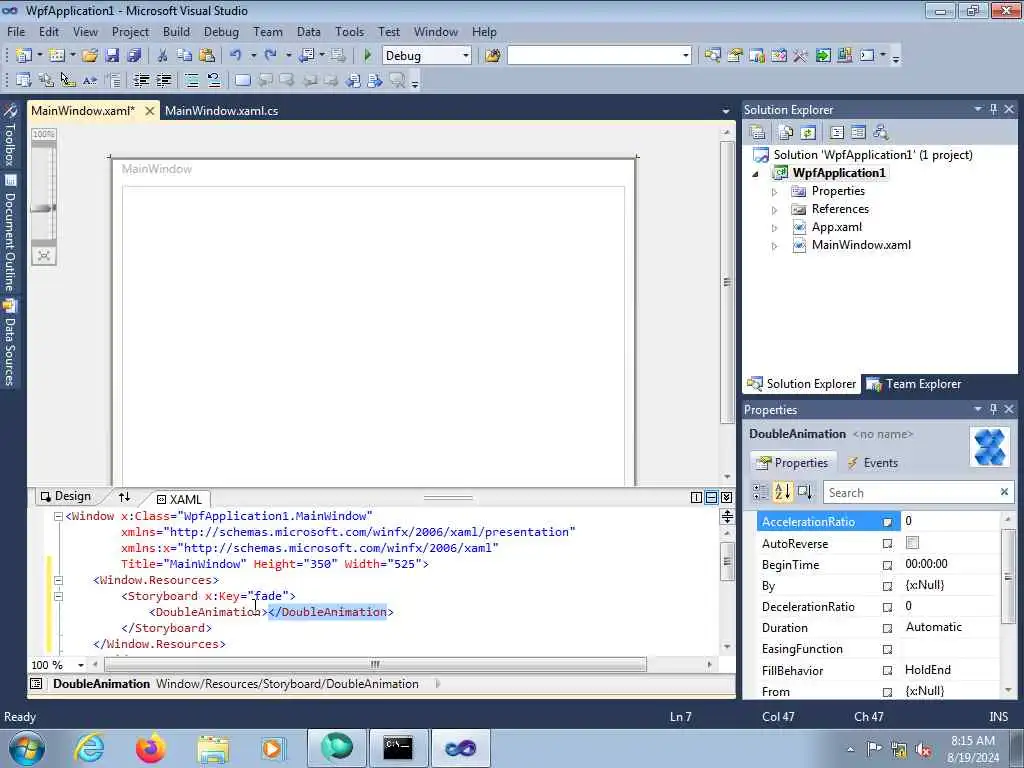Collapse pane chevron icon in split bar

(x=726, y=498)
